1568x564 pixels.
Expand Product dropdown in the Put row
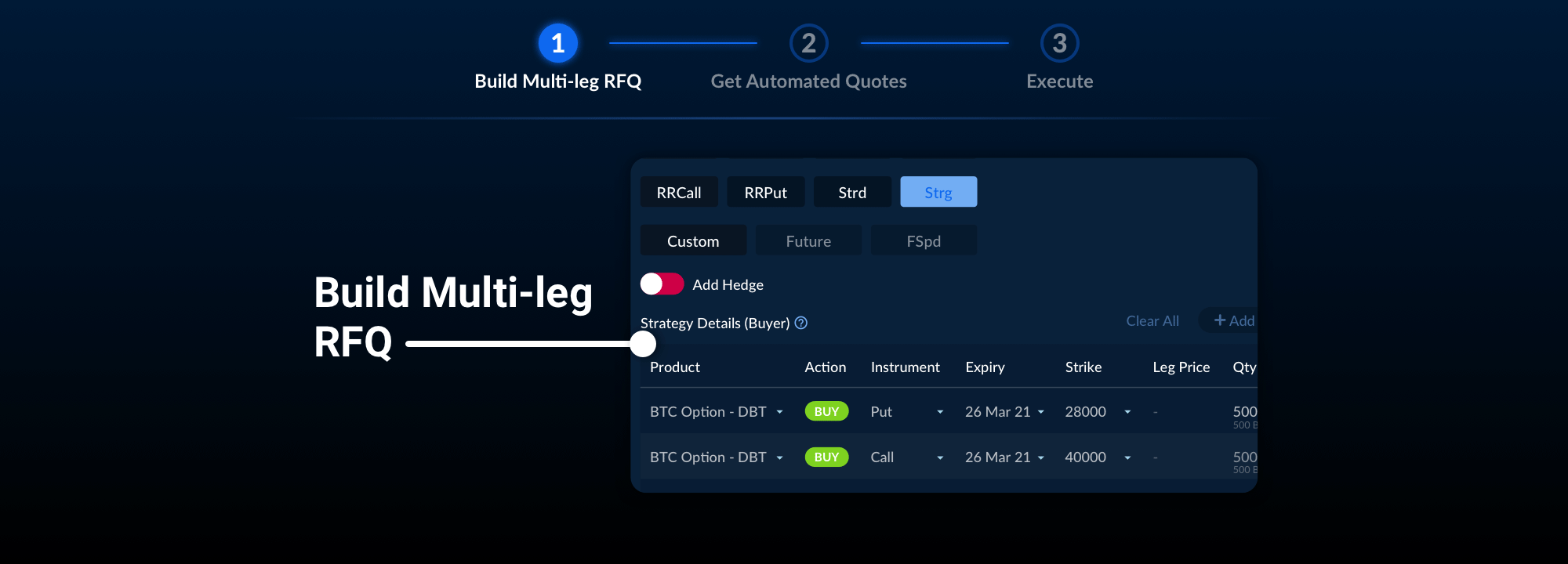click(x=779, y=412)
